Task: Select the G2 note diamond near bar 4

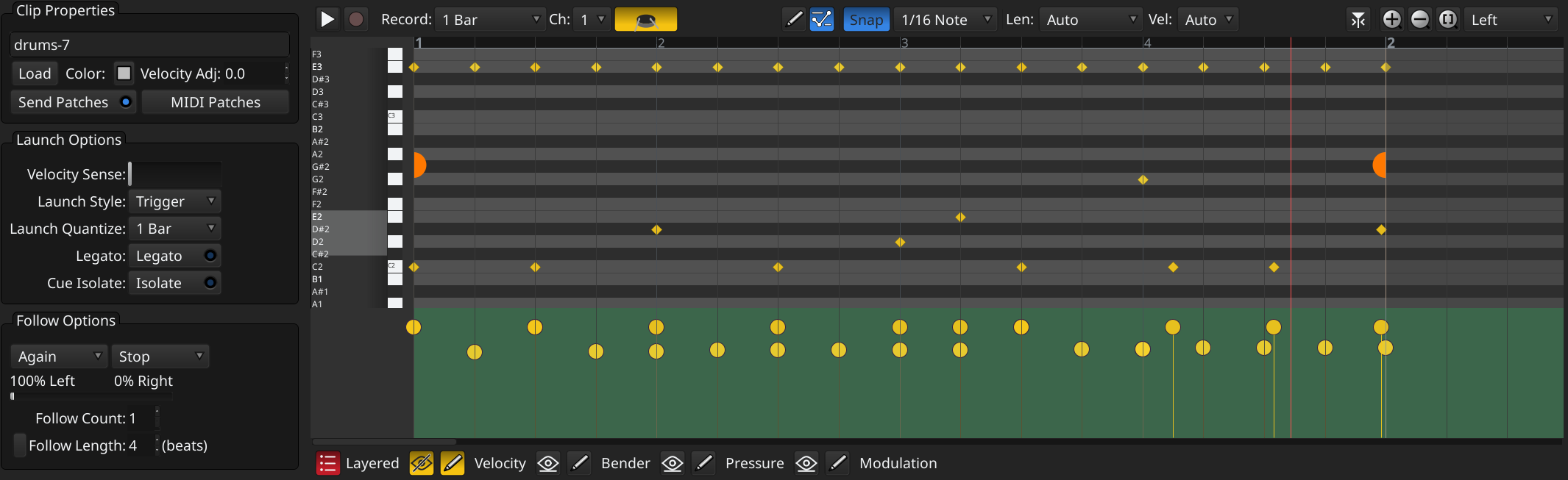Action: coord(1143,179)
